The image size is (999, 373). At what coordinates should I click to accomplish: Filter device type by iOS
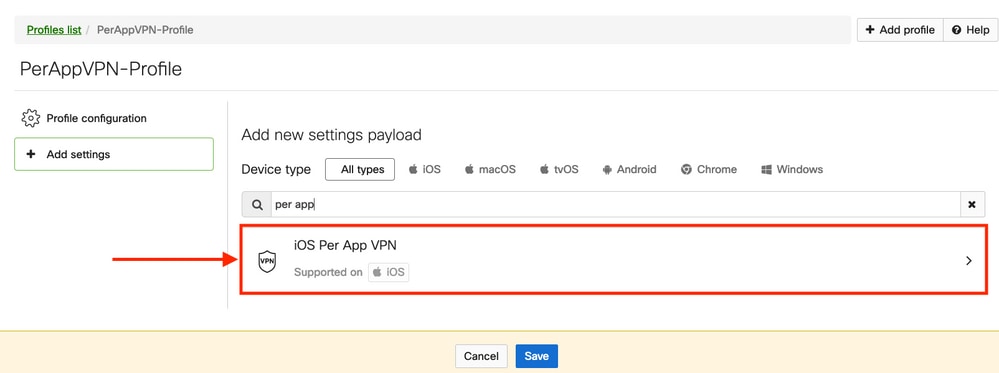(424, 170)
